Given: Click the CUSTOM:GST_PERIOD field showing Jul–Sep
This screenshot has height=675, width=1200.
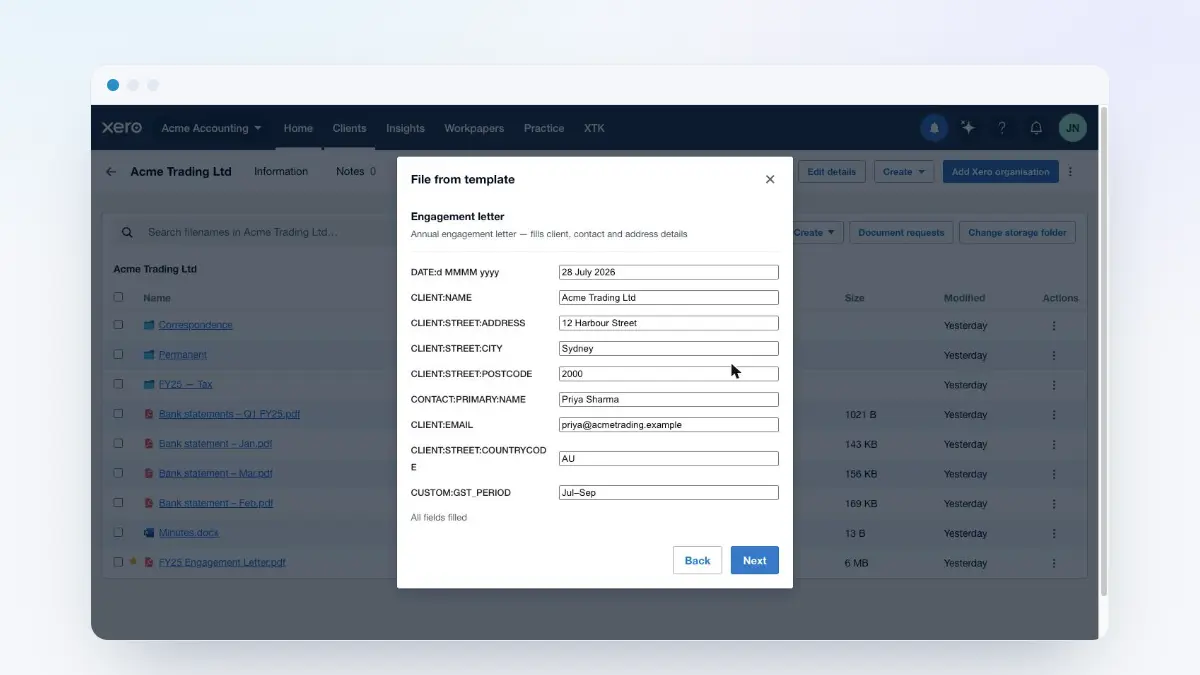Looking at the screenshot, I should point(668,492).
